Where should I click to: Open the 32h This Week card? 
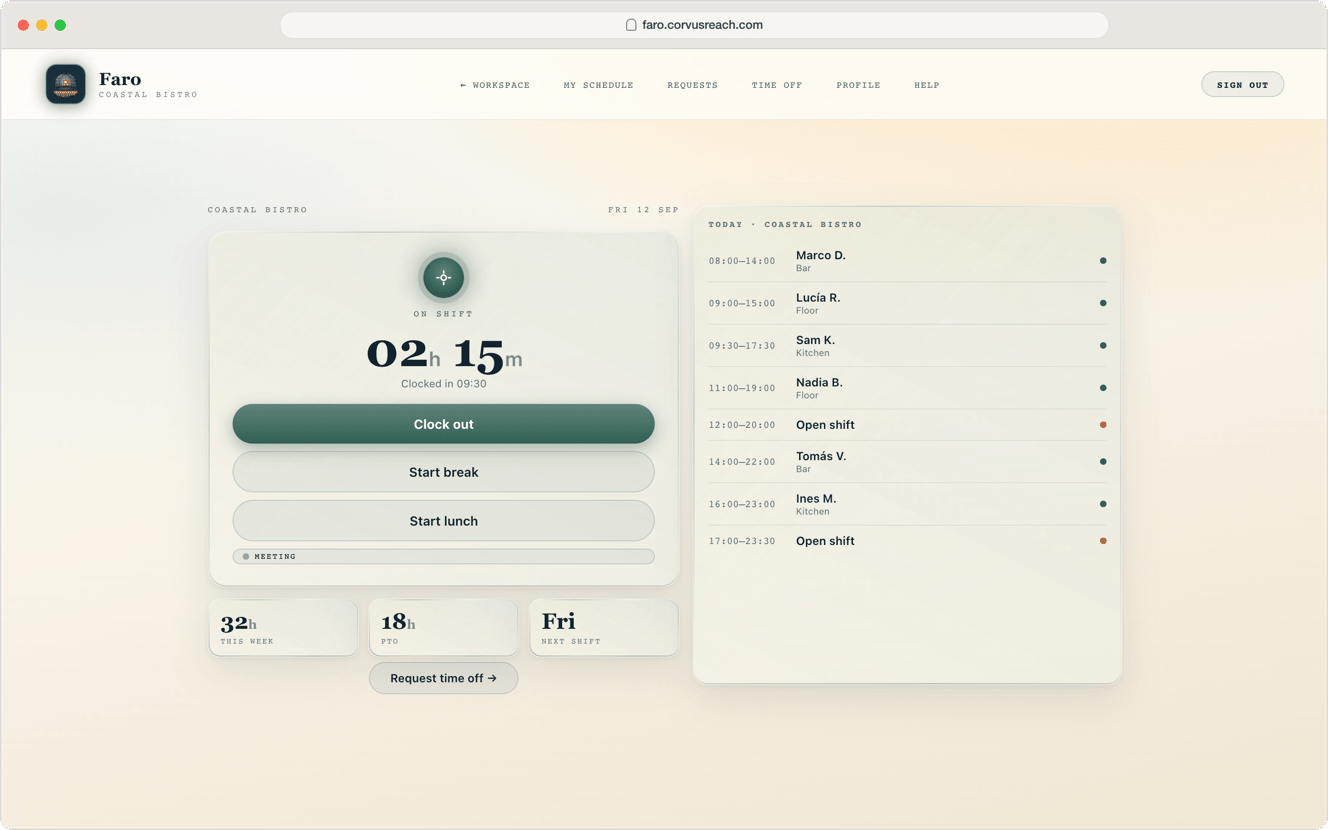pyautogui.click(x=283, y=628)
